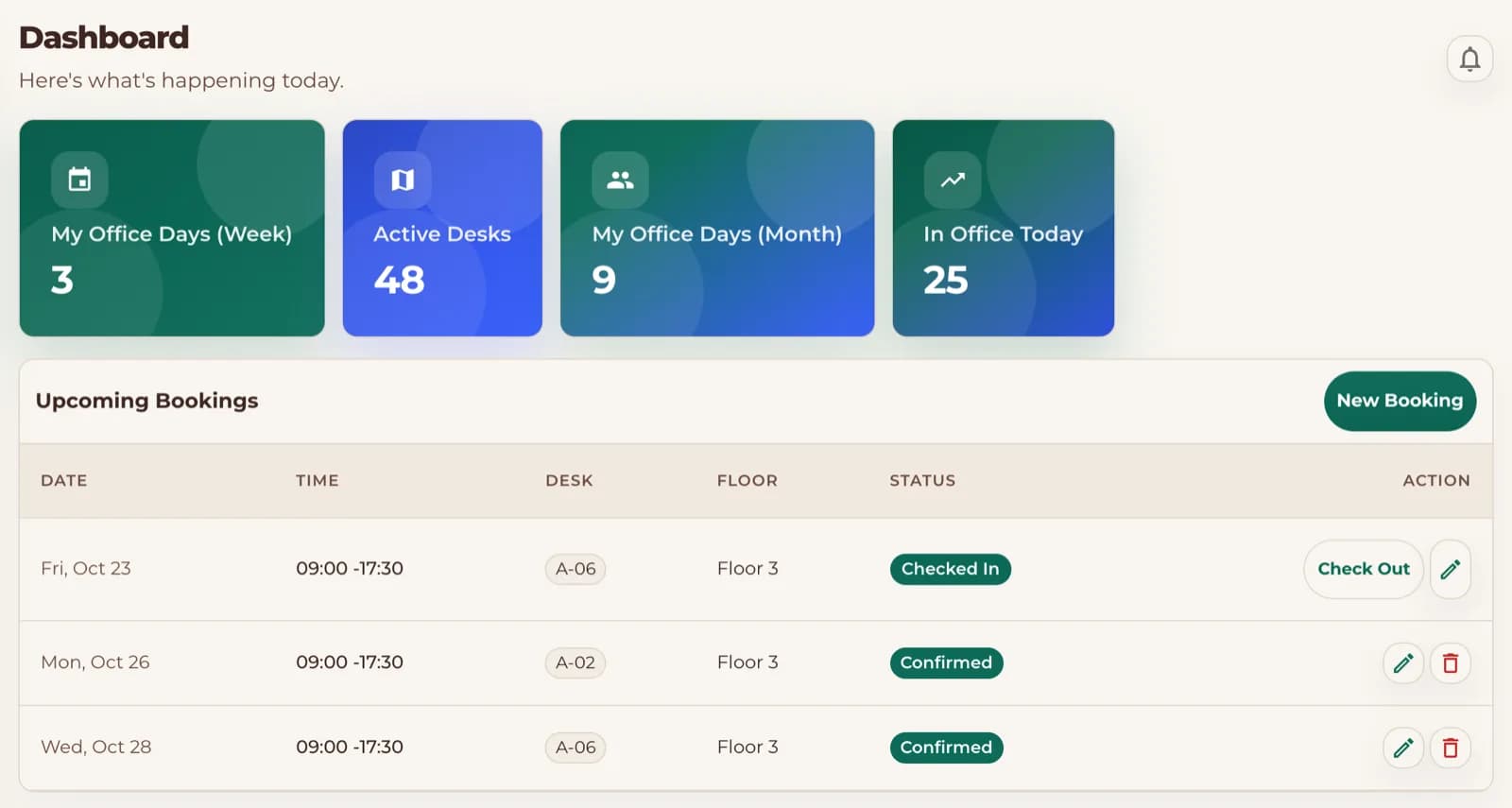The width and height of the screenshot is (1512, 808).
Task: Click the TIME column header
Action: (318, 480)
